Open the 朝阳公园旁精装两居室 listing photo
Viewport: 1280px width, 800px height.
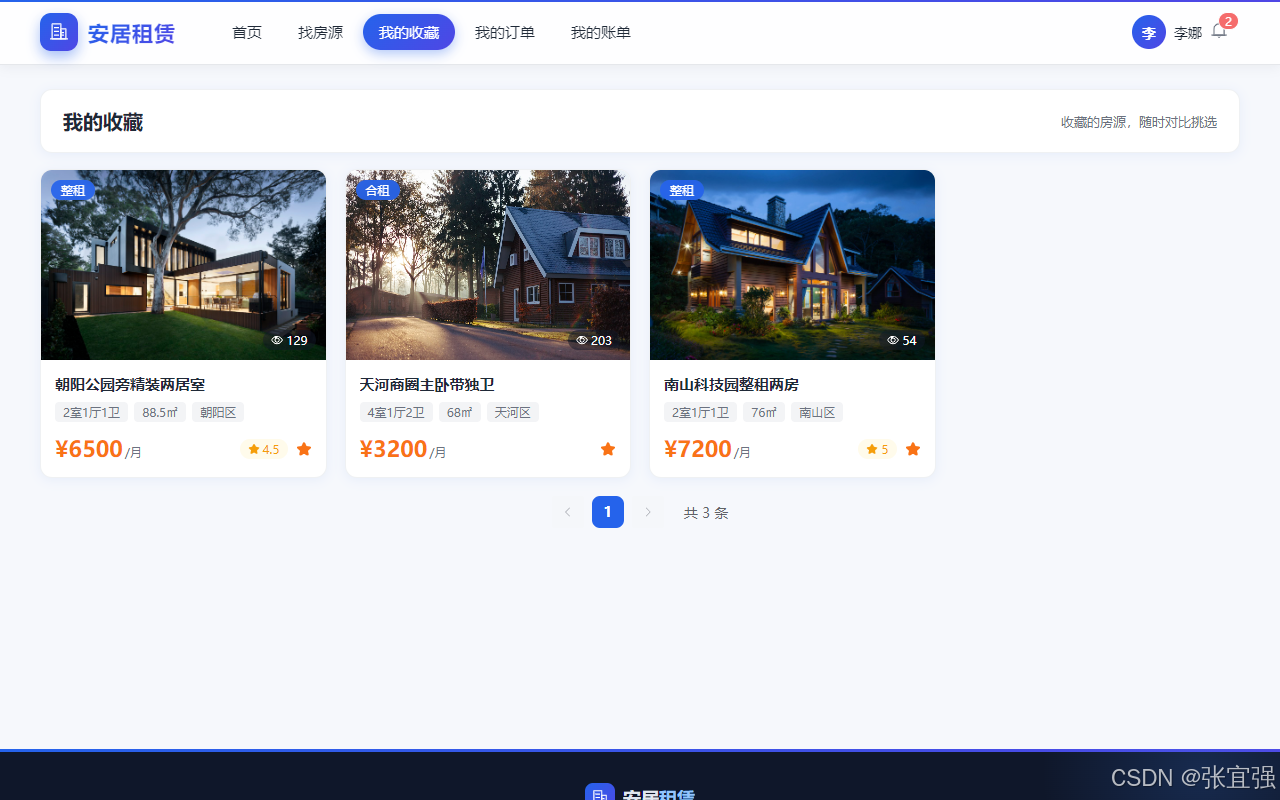point(183,265)
